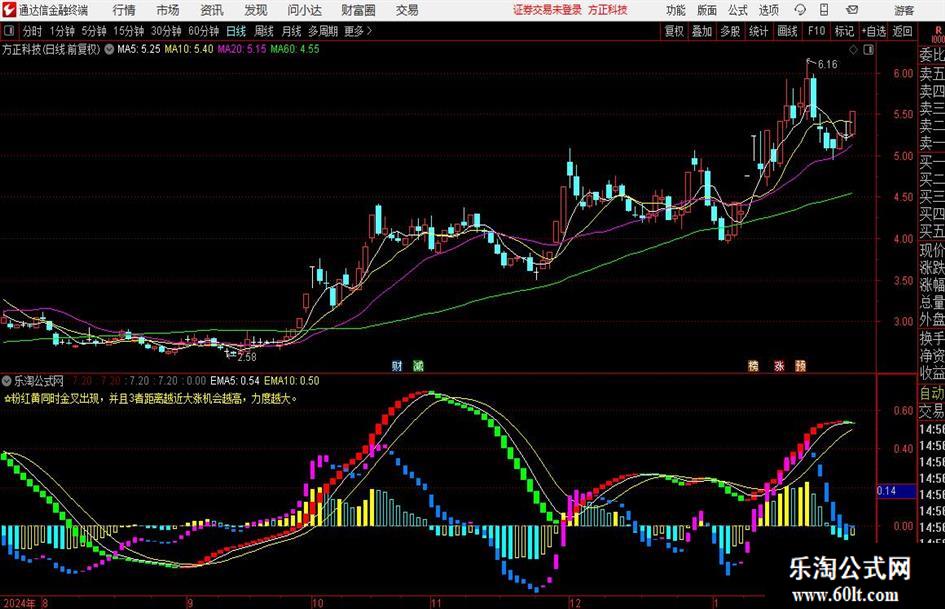Click the red 方正科技 title link
Image resolution: width=945 pixels, height=609 pixels.
click(608, 10)
